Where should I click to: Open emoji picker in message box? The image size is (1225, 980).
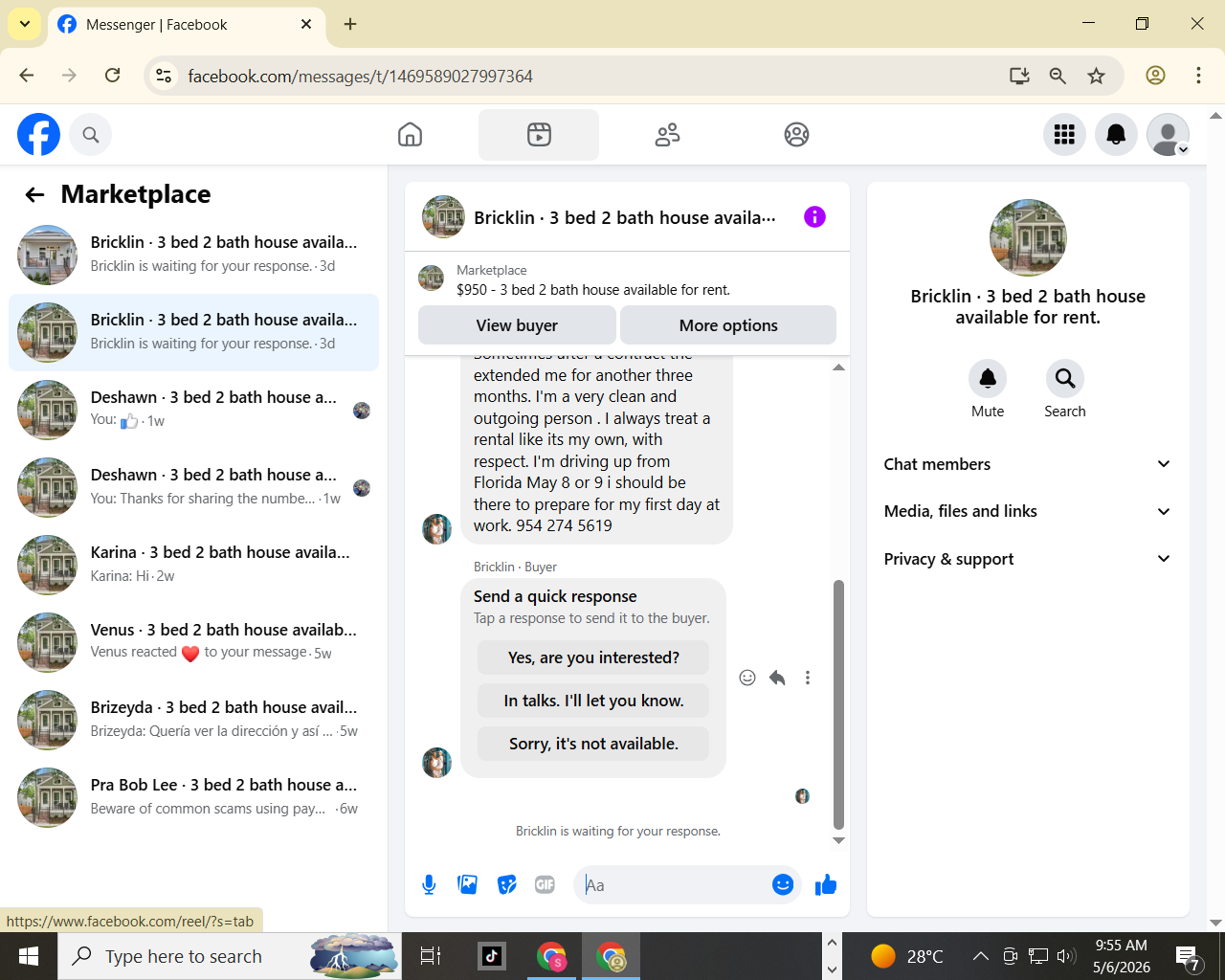pyautogui.click(x=783, y=885)
